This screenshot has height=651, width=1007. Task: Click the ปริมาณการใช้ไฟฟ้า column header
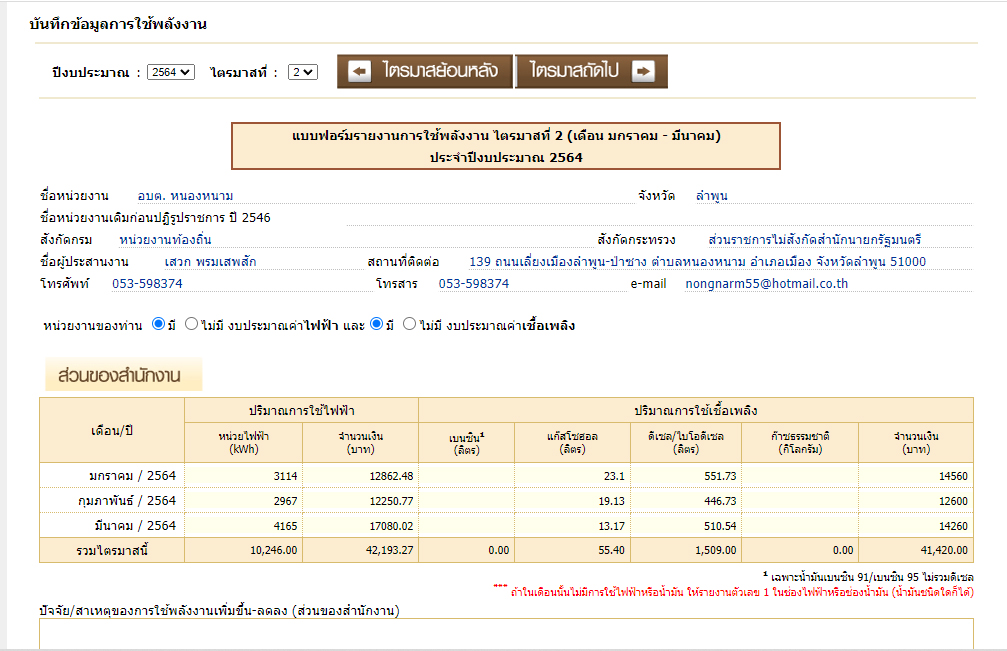tap(301, 410)
